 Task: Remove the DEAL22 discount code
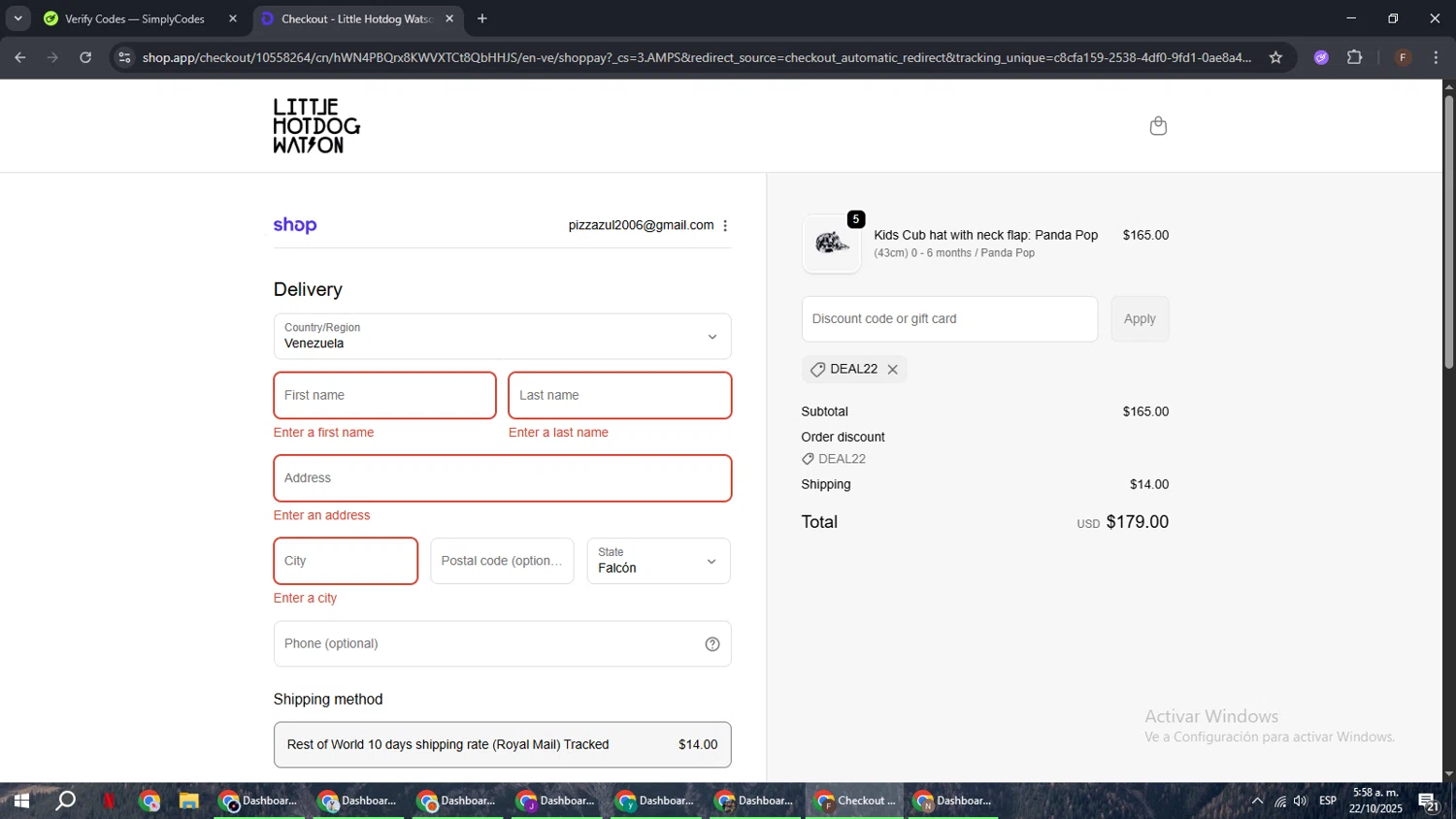(x=892, y=370)
